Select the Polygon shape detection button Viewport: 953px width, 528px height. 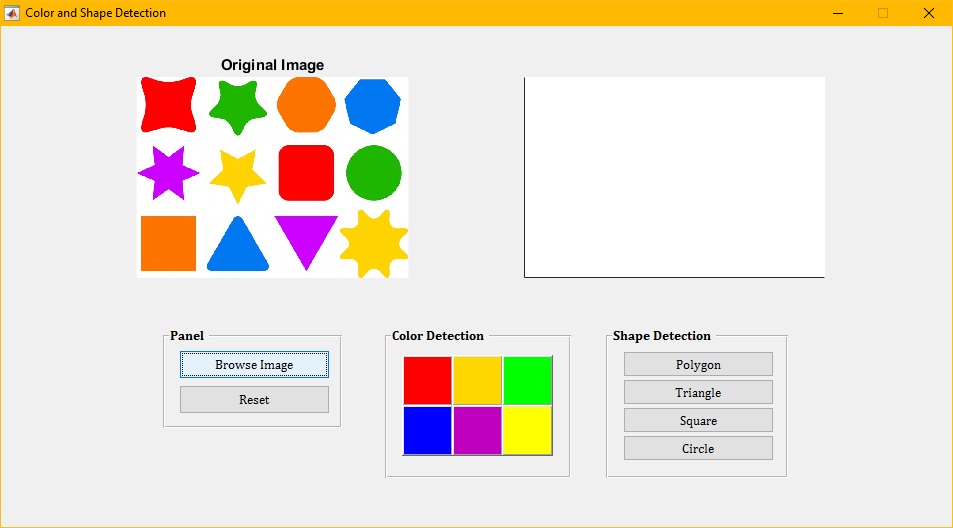tap(698, 365)
